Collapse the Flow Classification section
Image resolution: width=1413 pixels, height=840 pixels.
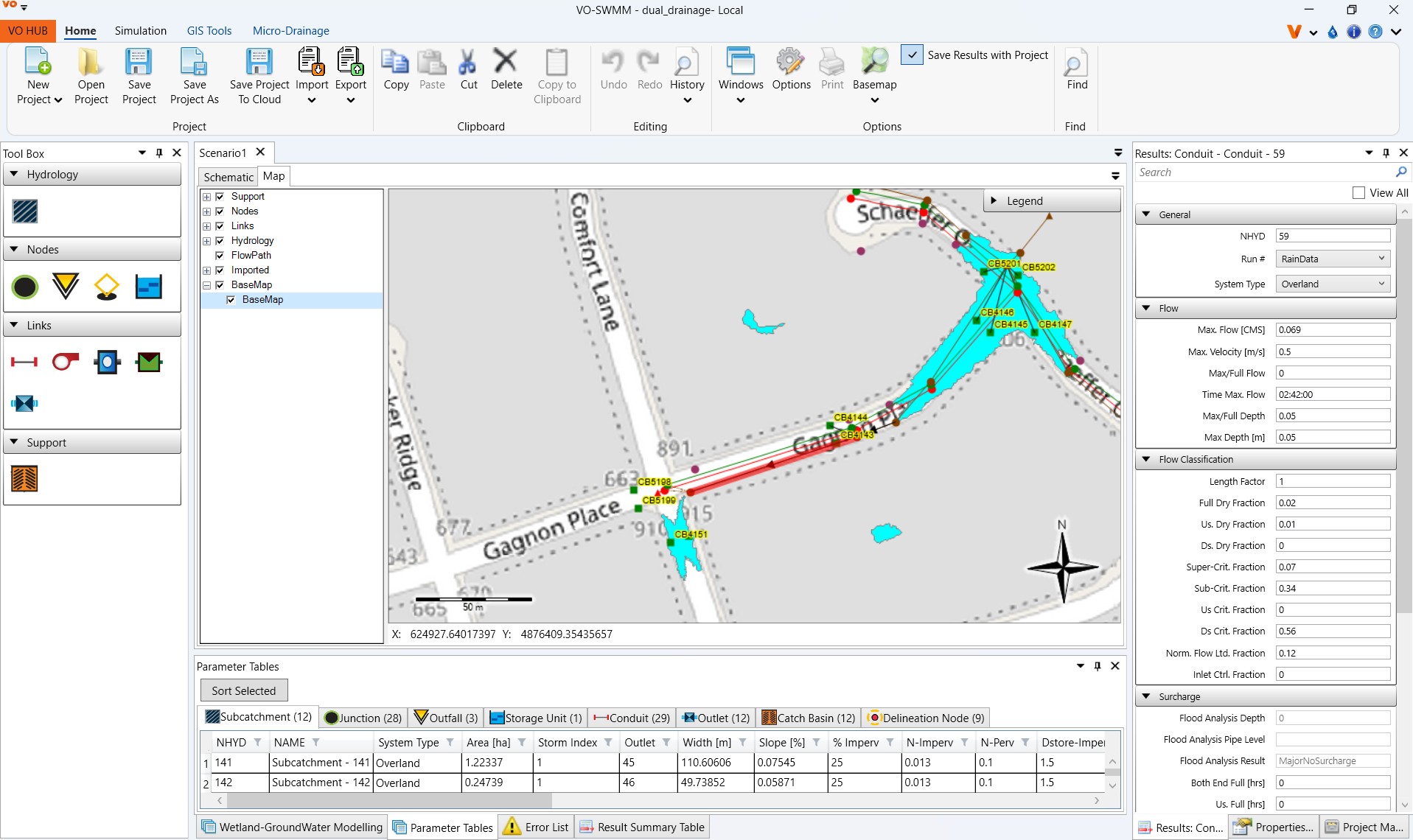coord(1146,459)
